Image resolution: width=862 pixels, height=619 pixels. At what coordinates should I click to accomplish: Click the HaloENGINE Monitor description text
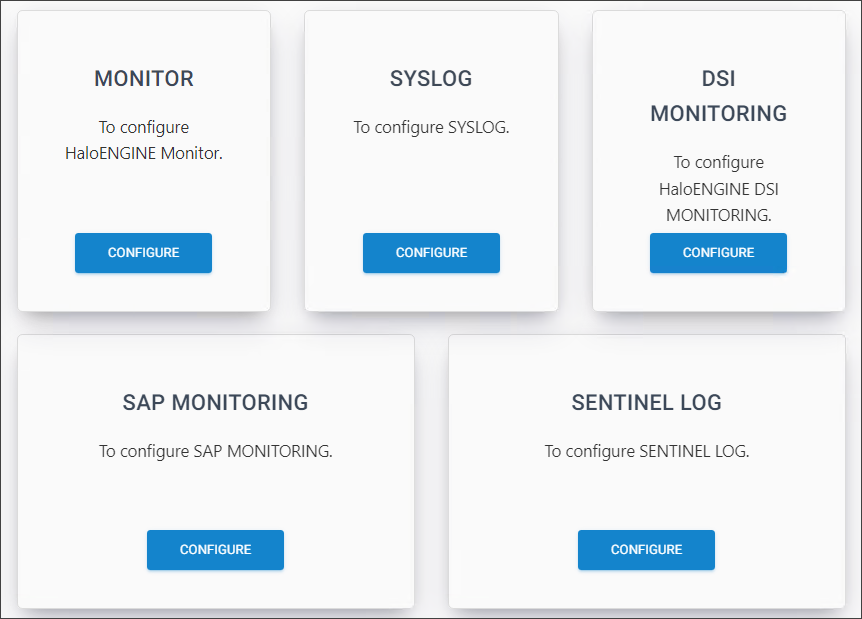143,141
